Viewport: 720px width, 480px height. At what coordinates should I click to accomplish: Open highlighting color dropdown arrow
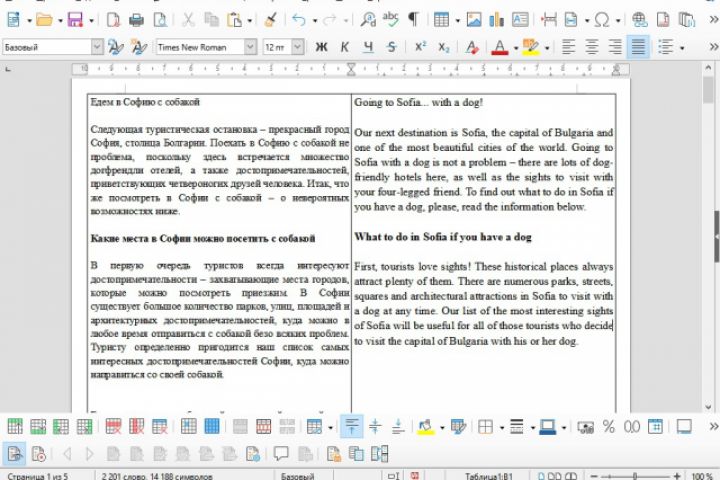coord(547,47)
